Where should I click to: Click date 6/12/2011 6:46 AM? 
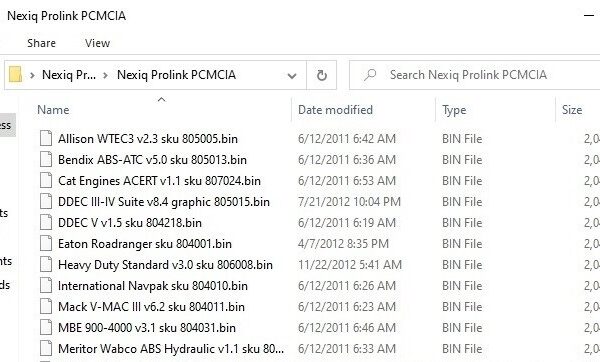coord(347,328)
